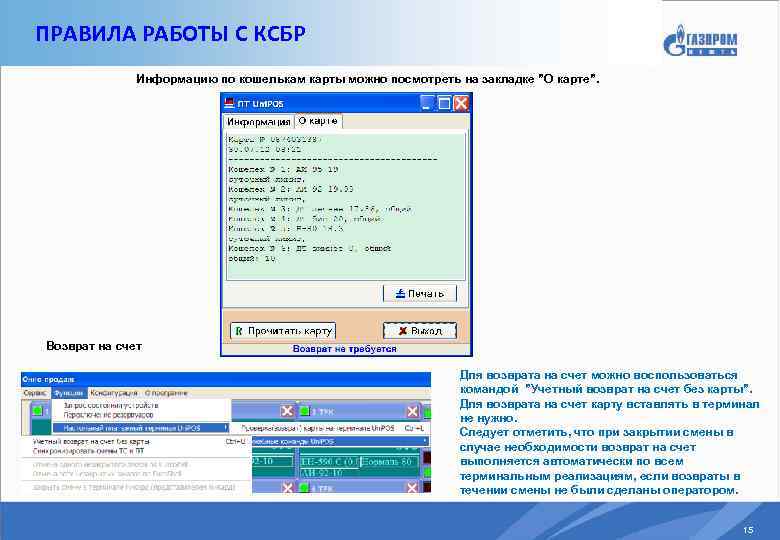This screenshot has height=540, width=780.
Task: Click the Печать button
Action: click(419, 293)
